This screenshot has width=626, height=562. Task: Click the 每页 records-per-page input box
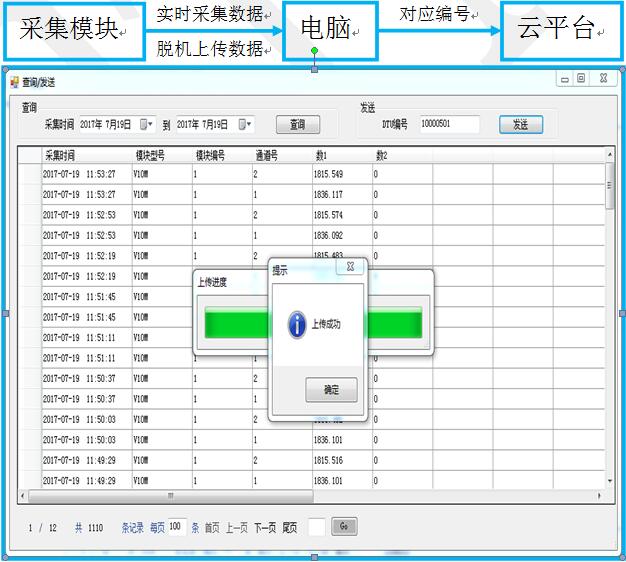(176, 527)
